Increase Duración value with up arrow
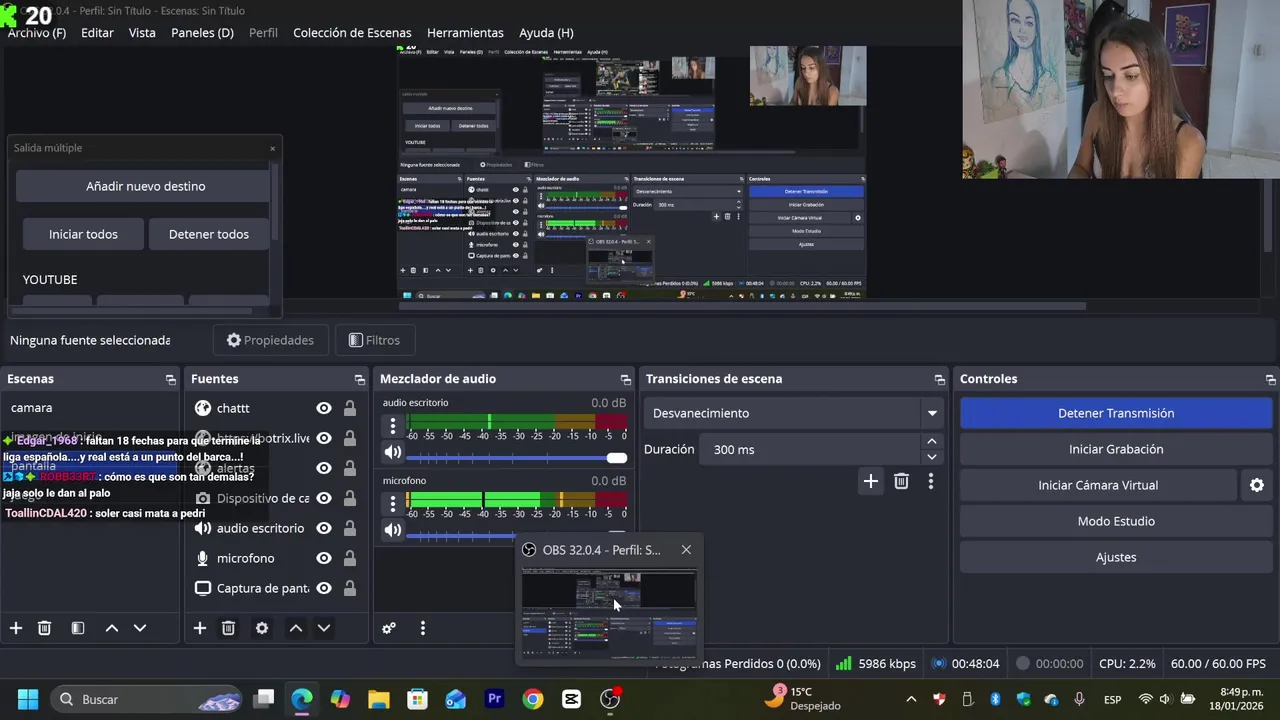Viewport: 1280px width, 720px height. pos(932,441)
